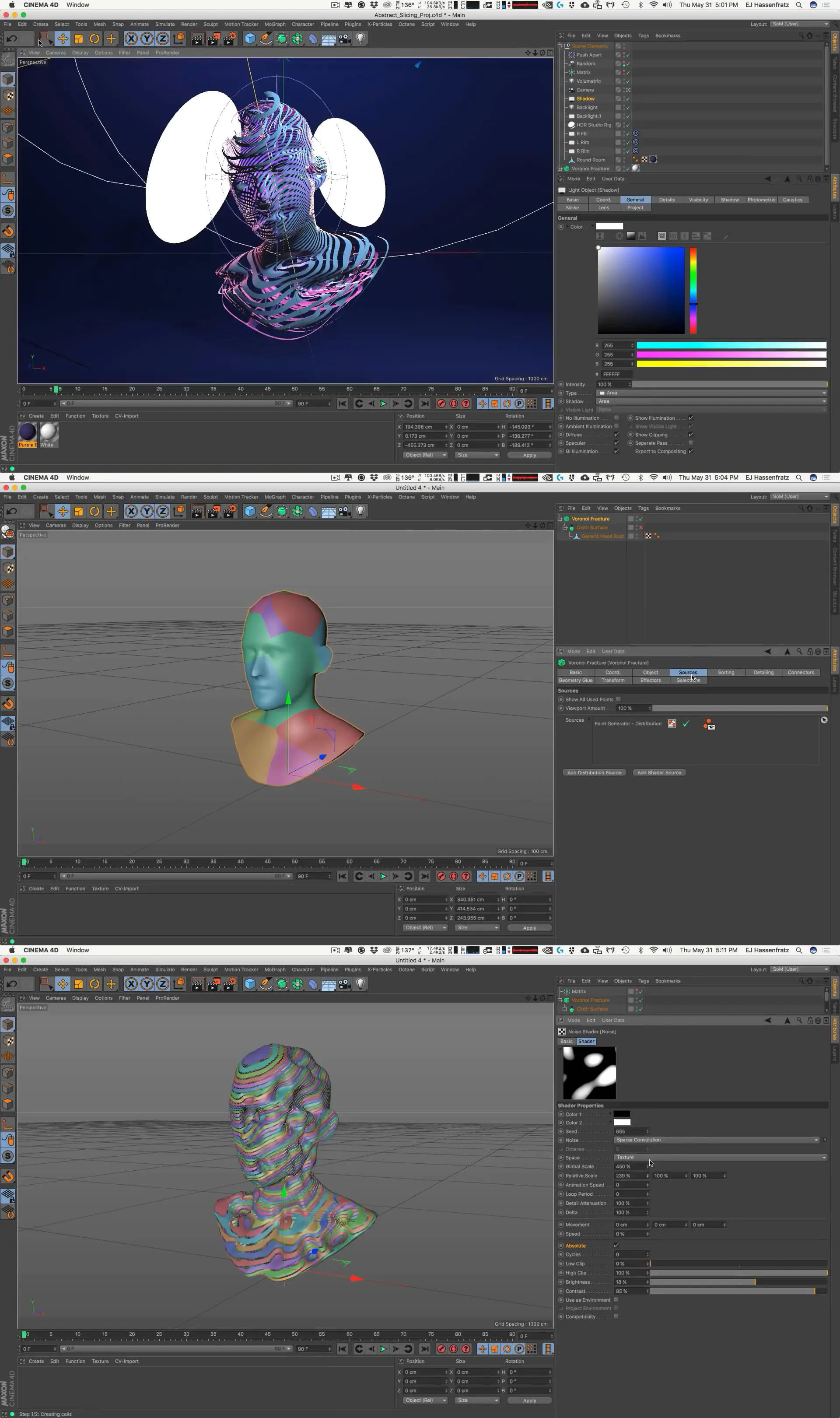
Task: Open Sorting tab of Voronoi Fracture
Action: point(726,673)
